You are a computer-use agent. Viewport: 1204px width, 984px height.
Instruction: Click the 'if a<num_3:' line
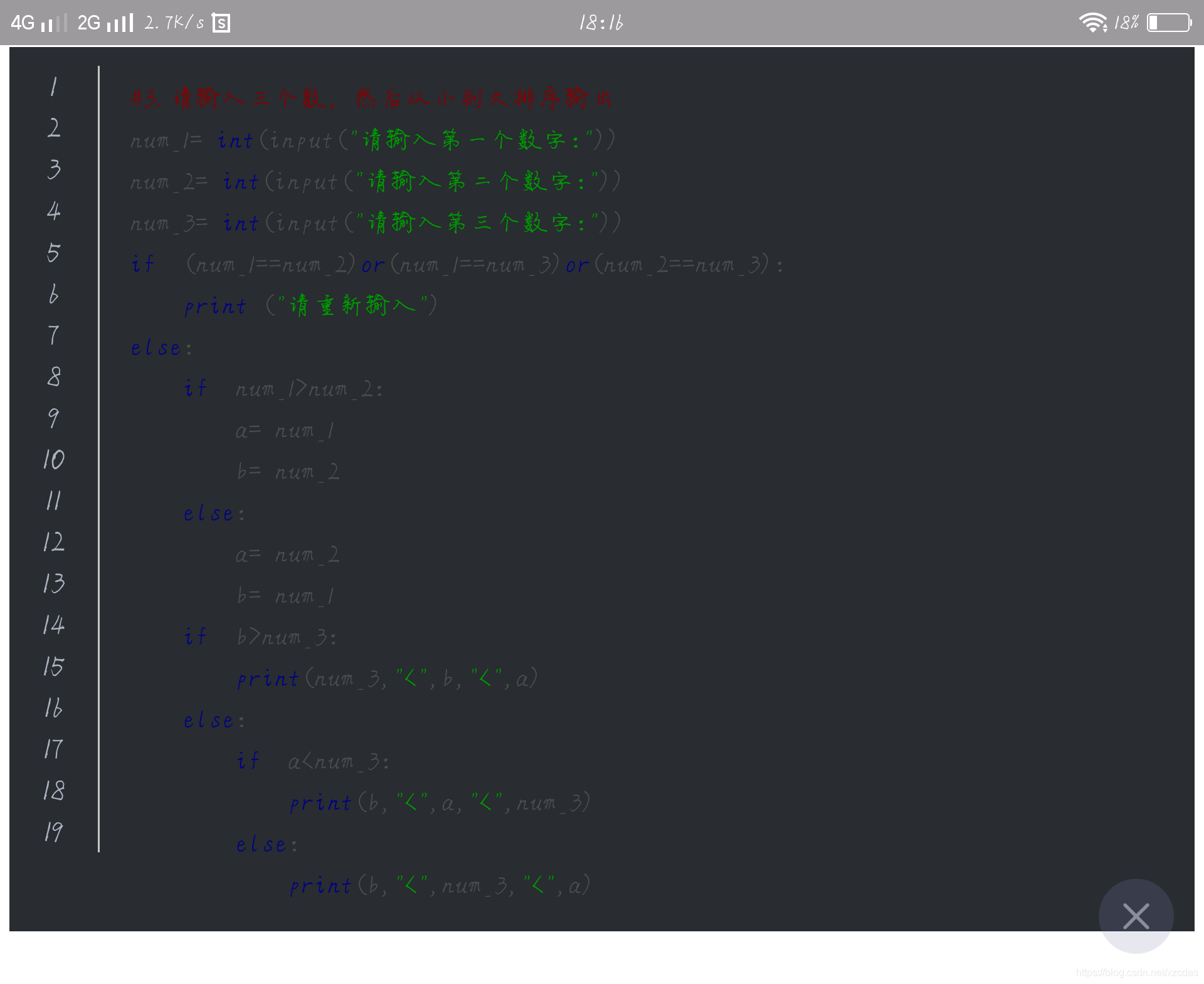[x=314, y=761]
